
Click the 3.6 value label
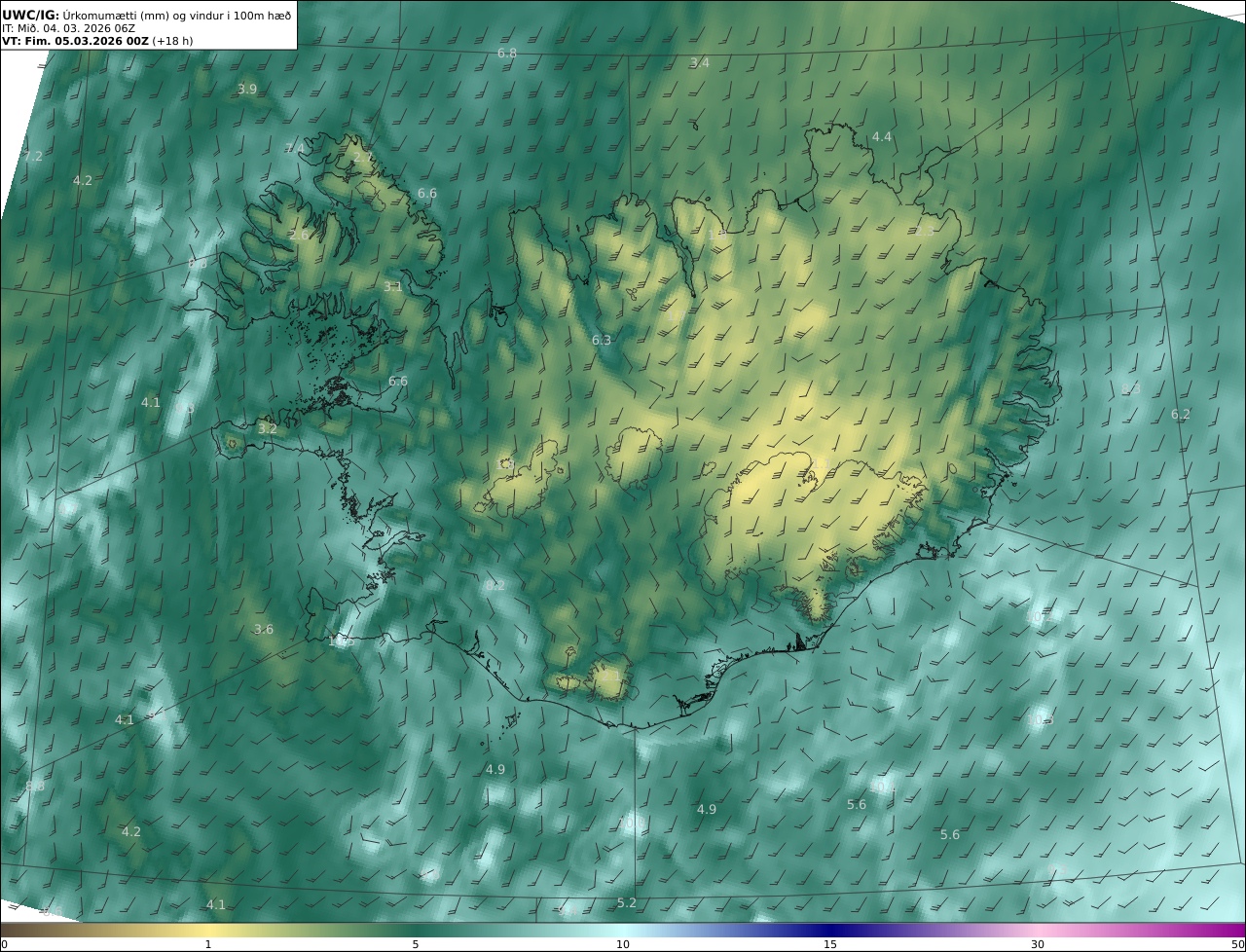(264, 629)
